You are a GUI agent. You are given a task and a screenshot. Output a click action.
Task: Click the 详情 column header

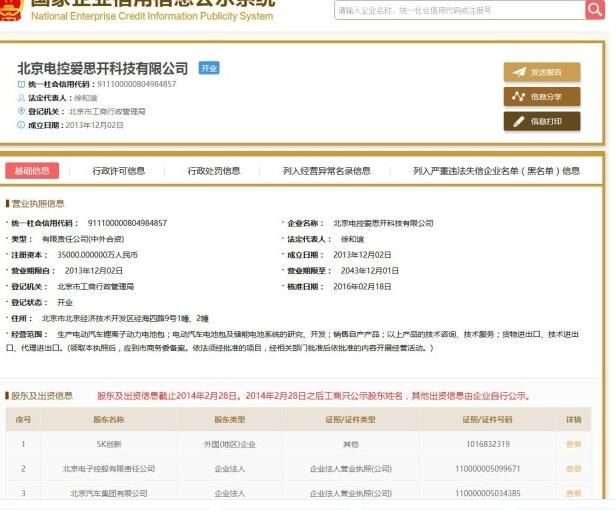tap(574, 419)
